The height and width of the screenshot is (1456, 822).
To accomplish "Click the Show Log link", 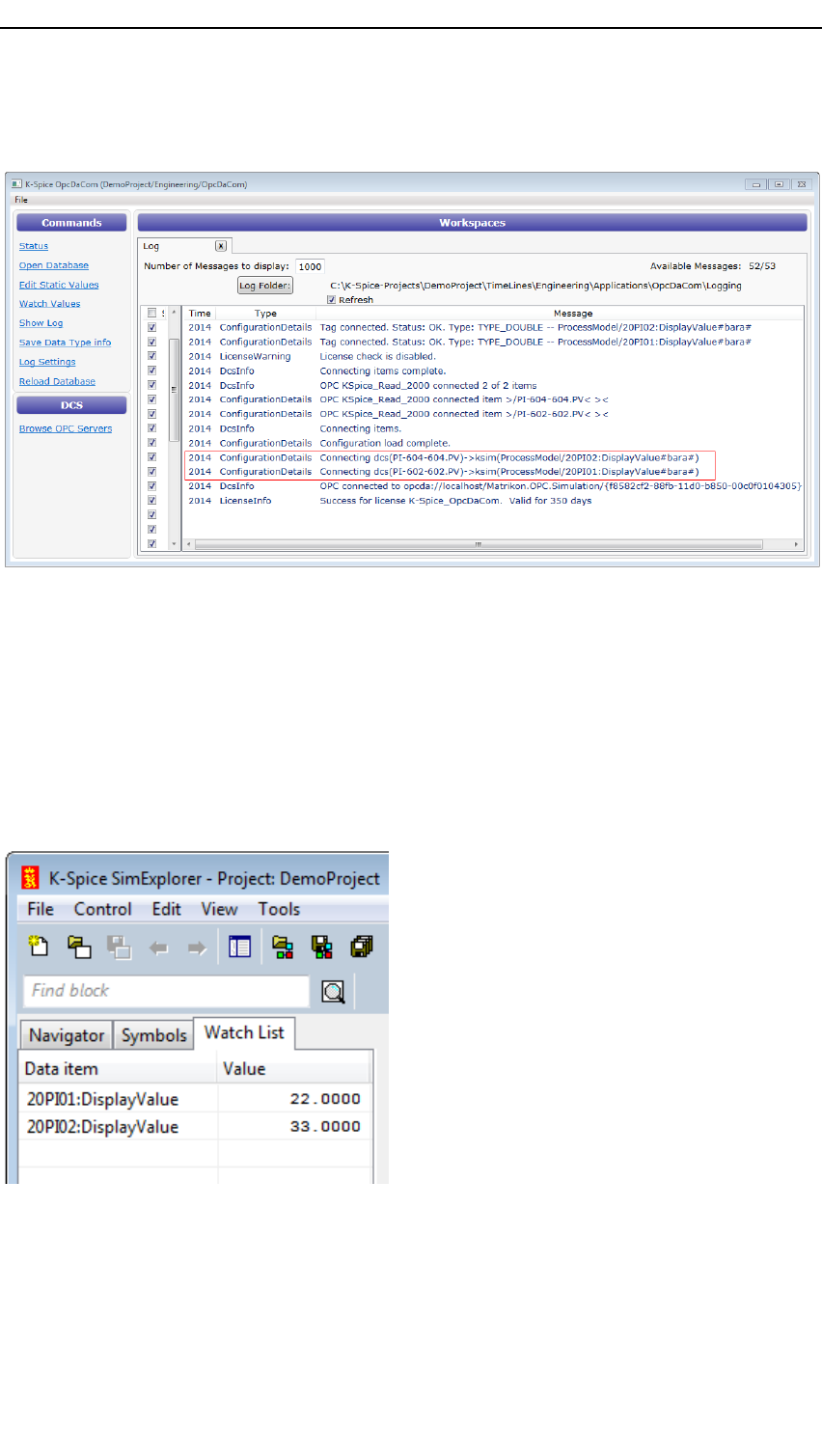I will click(41, 323).
